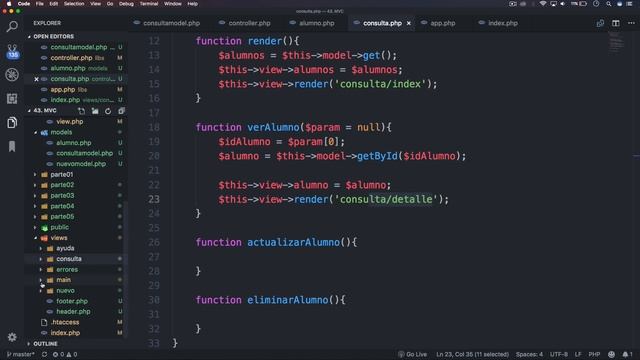
Task: Open the Manage settings gear icon
Action: pyautogui.click(x=12, y=337)
